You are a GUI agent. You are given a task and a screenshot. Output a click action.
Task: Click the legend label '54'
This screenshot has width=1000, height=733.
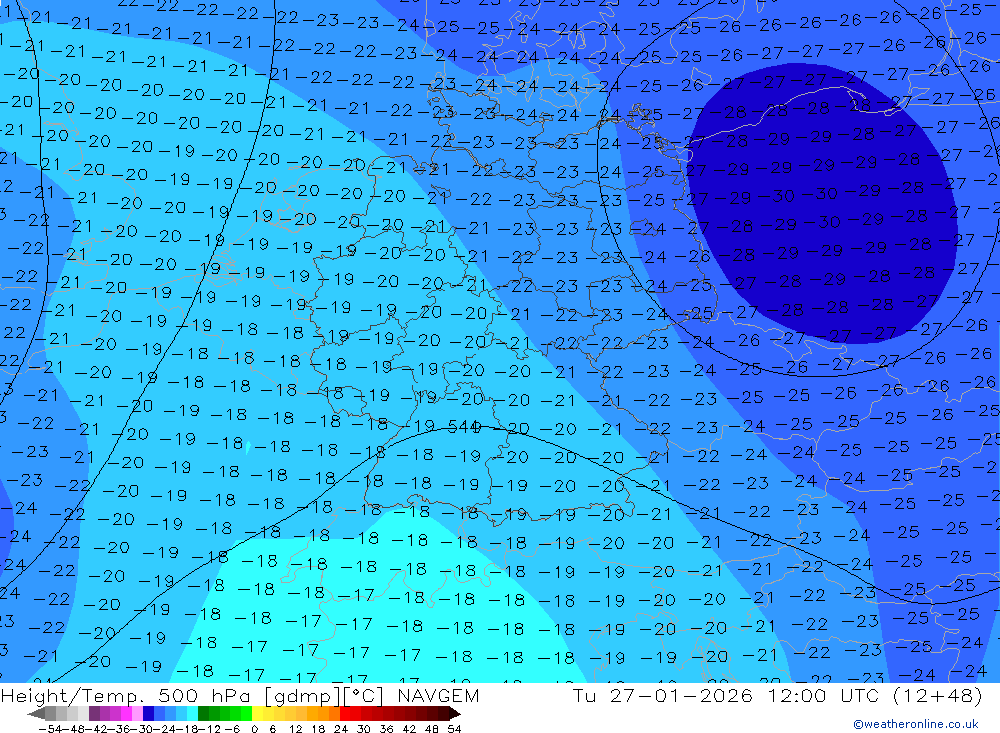coord(454,729)
